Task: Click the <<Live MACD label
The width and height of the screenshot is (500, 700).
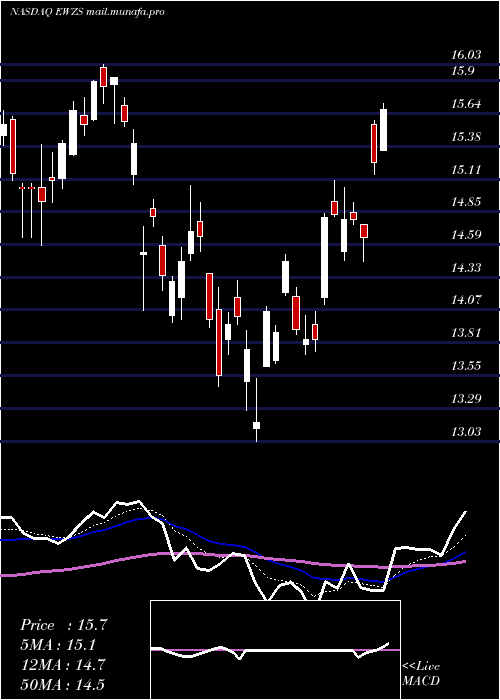Action: coord(421,673)
